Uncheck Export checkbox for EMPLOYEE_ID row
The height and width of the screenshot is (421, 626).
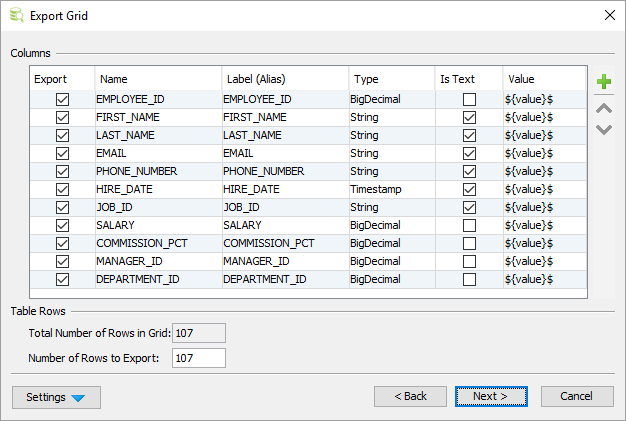click(63, 100)
